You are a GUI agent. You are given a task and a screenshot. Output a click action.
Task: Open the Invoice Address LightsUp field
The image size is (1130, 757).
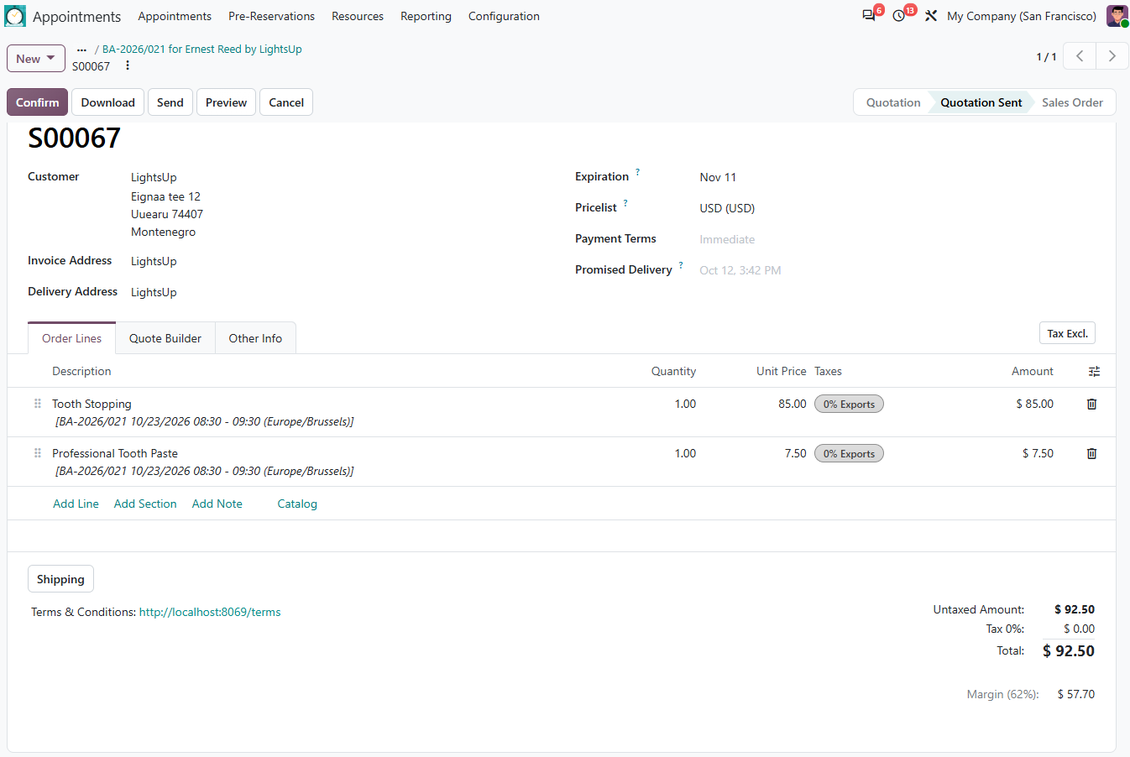[x=153, y=261]
